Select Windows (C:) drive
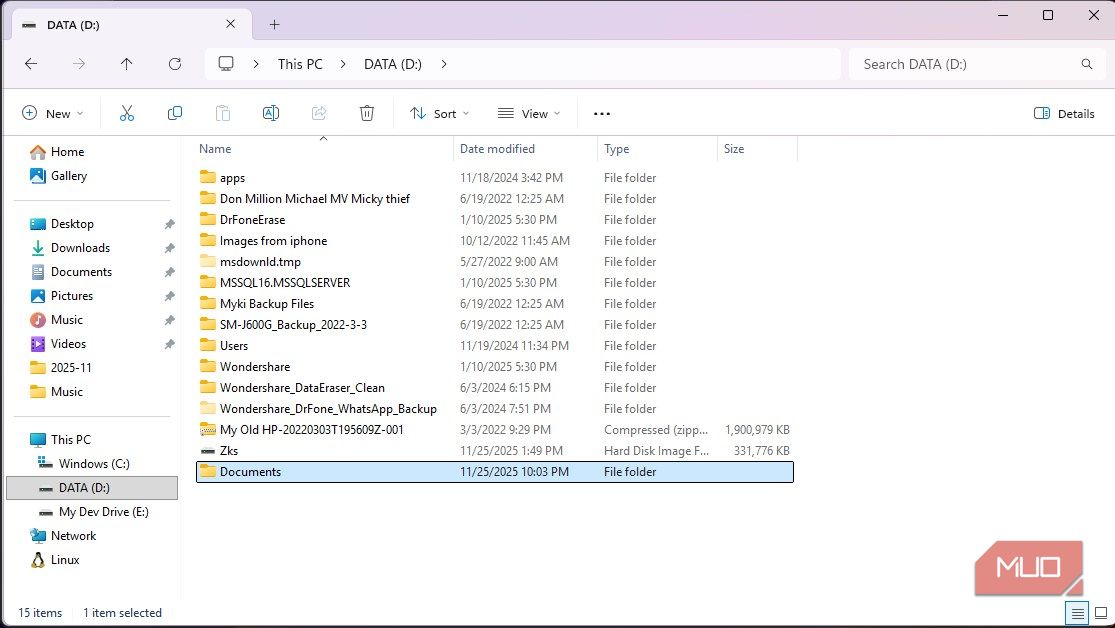1115x628 pixels. pos(92,464)
